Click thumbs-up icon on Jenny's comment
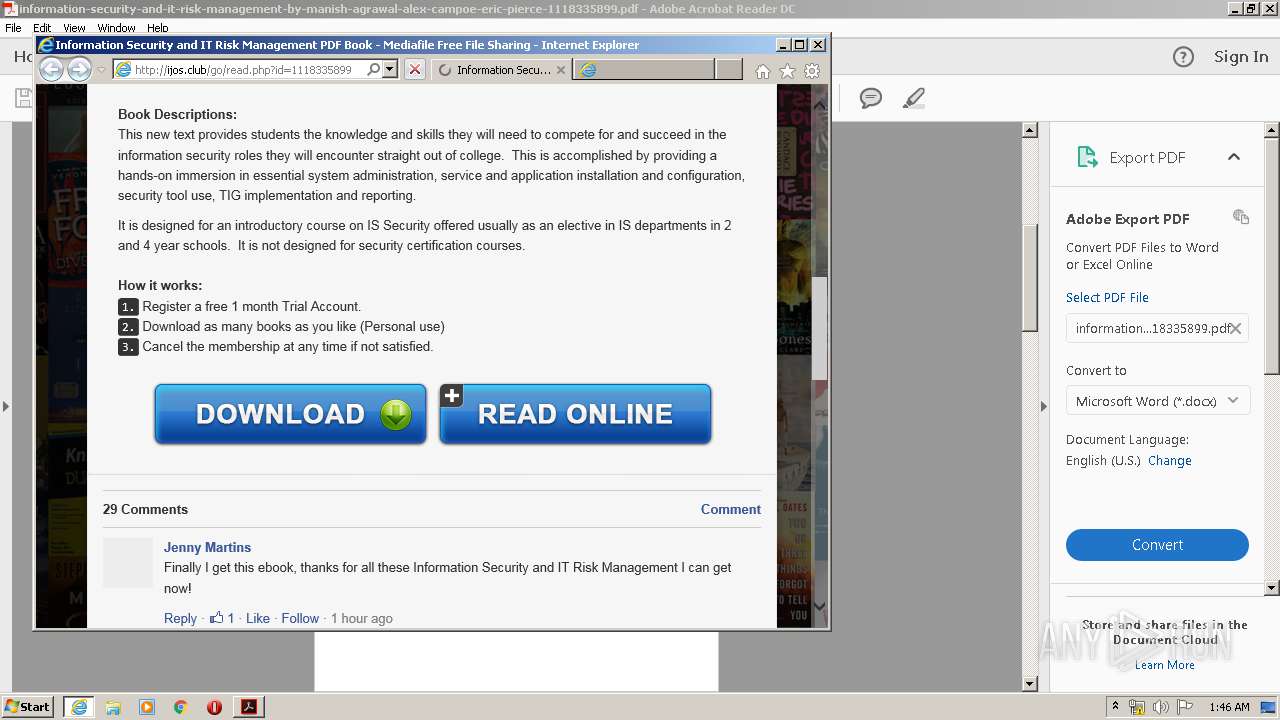 (217, 618)
